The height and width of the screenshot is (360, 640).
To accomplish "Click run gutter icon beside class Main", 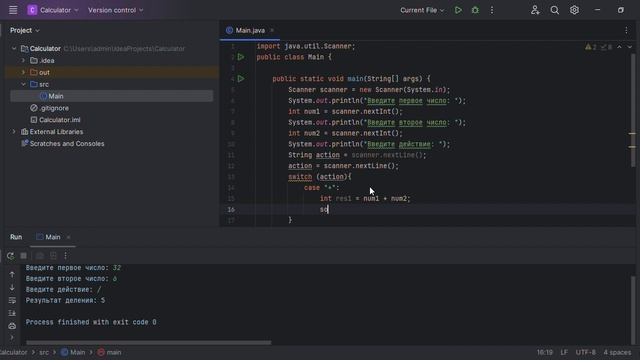I will pos(241,57).
